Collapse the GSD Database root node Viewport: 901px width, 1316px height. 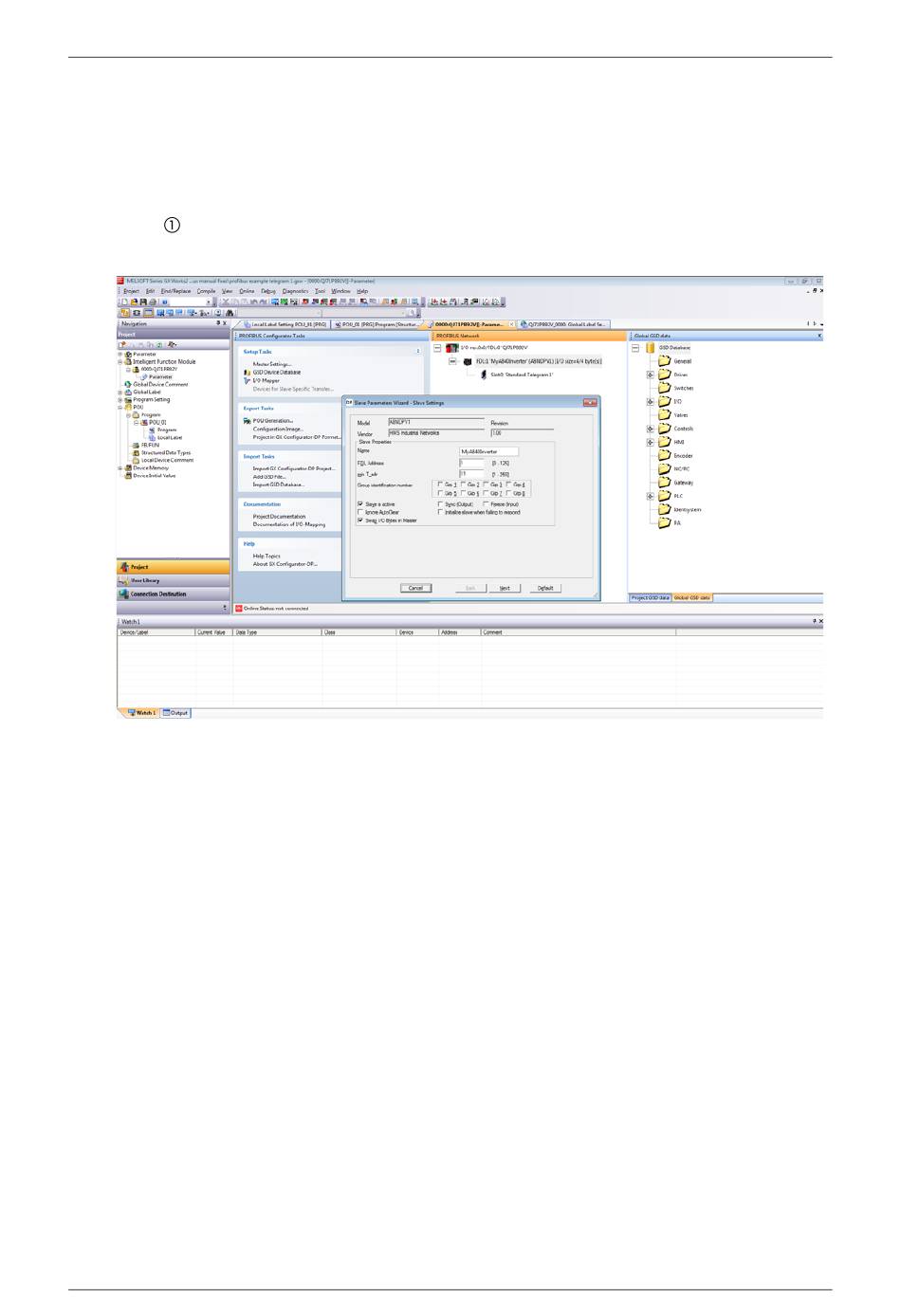click(635, 348)
